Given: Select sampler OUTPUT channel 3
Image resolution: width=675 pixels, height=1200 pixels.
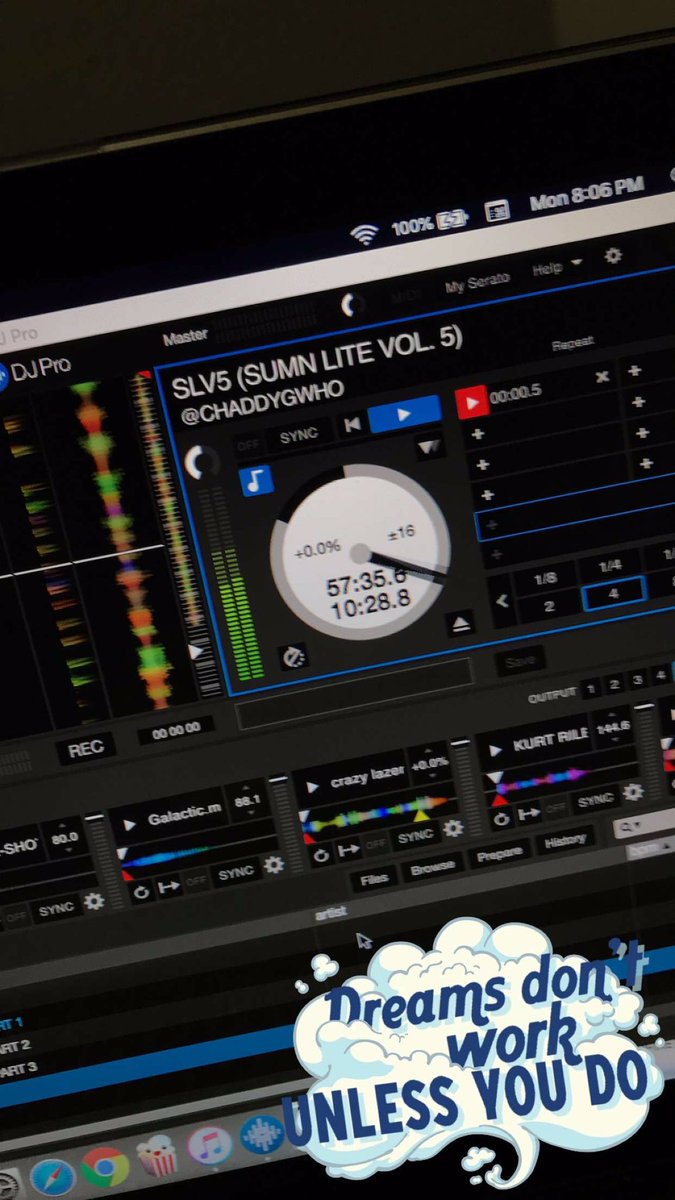Looking at the screenshot, I should [x=638, y=679].
